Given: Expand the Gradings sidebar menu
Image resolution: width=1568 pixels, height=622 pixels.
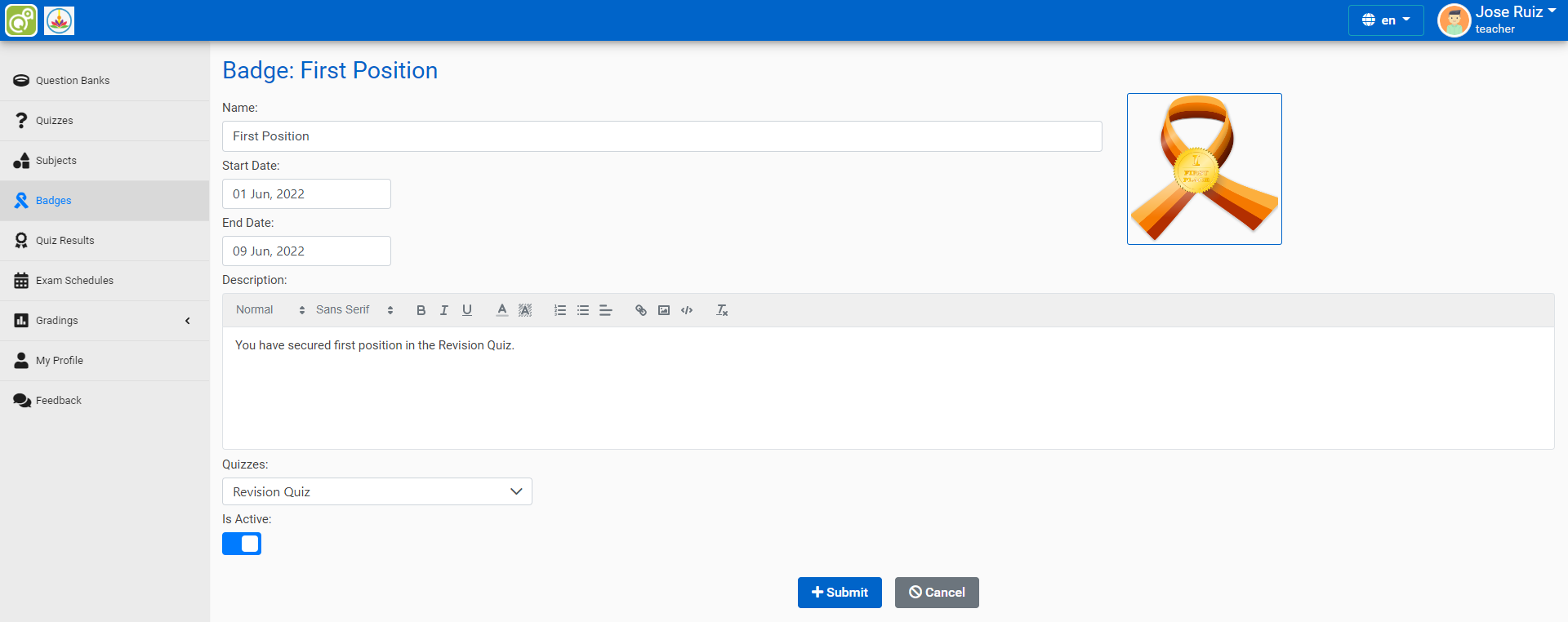Looking at the screenshot, I should coord(105,321).
